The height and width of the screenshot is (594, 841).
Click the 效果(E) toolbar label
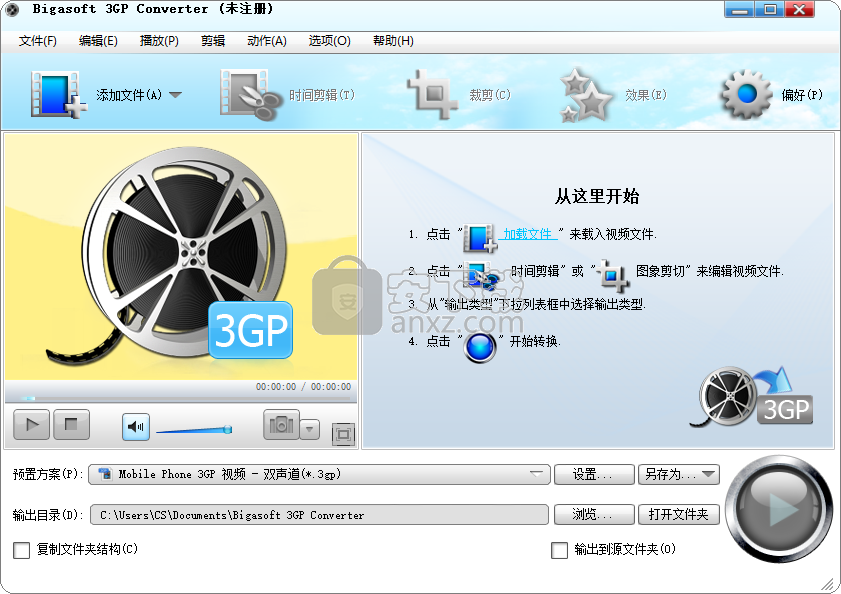click(646, 95)
